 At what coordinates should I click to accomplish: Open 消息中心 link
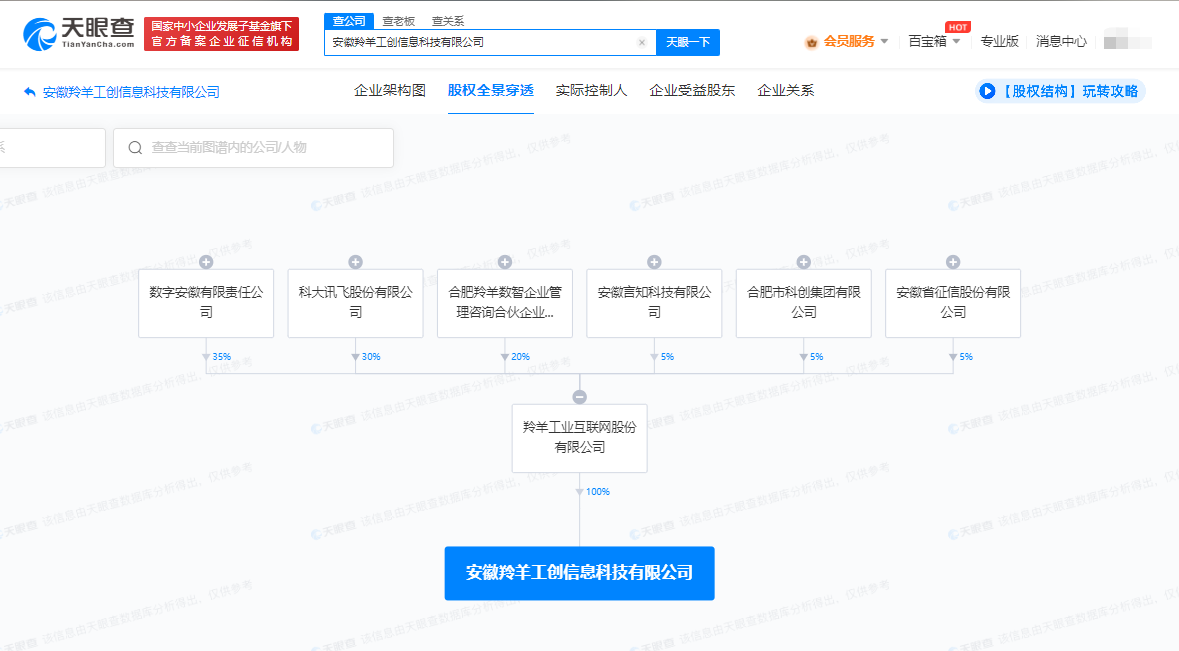(1061, 41)
